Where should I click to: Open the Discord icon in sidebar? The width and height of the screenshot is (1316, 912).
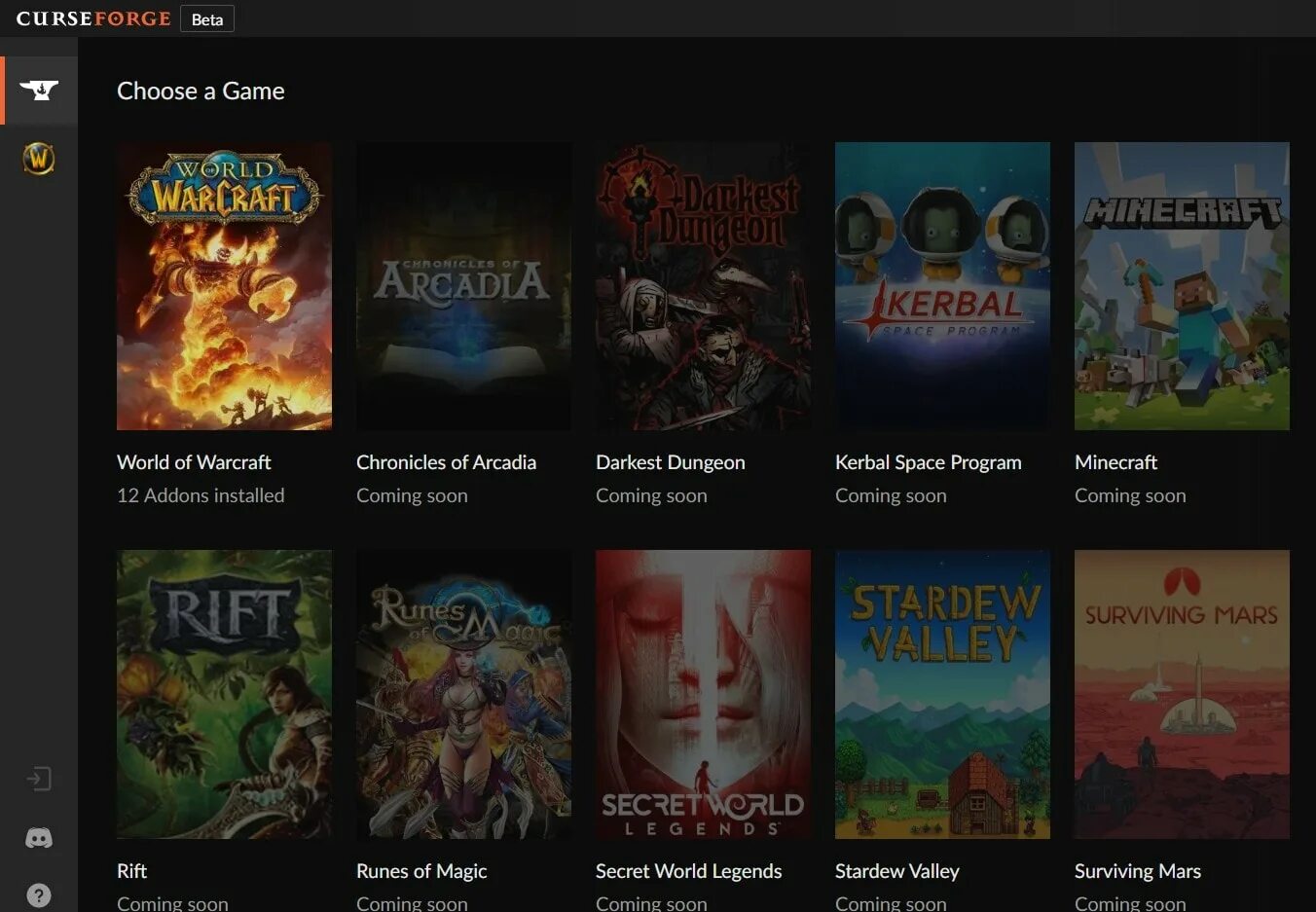point(39,838)
